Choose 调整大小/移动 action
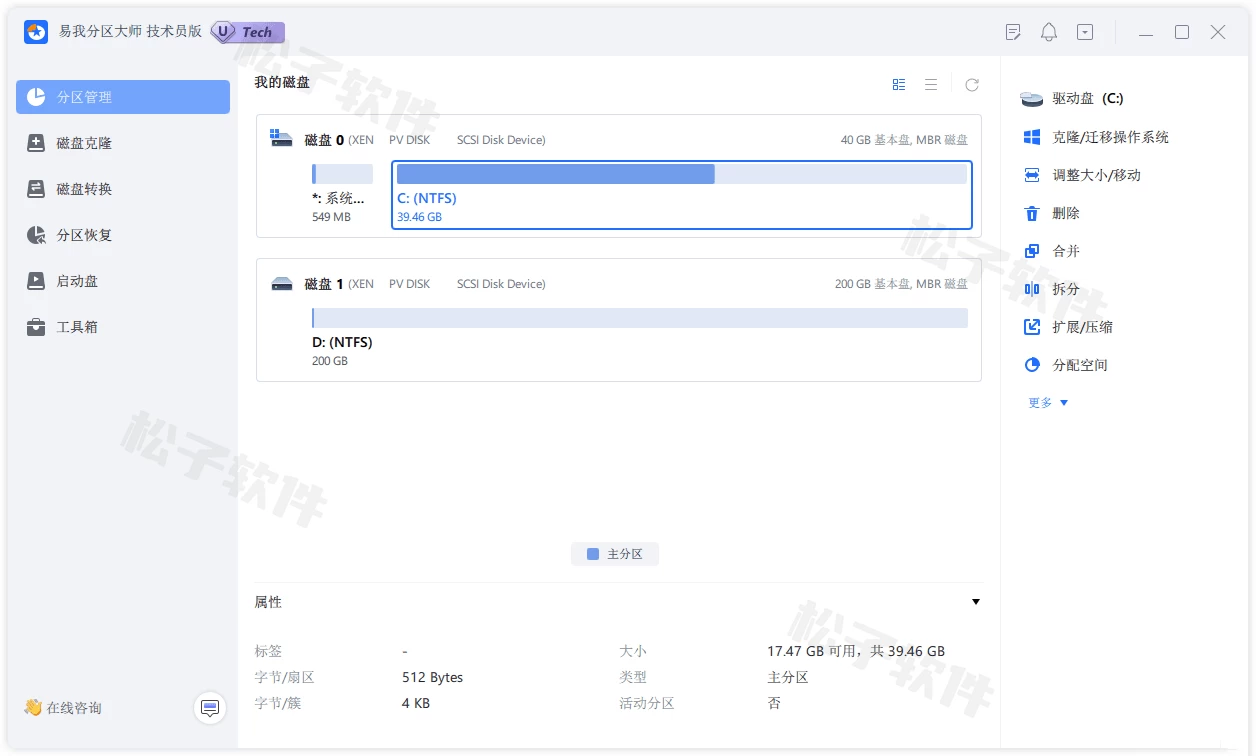The image size is (1256, 756). [1096, 175]
